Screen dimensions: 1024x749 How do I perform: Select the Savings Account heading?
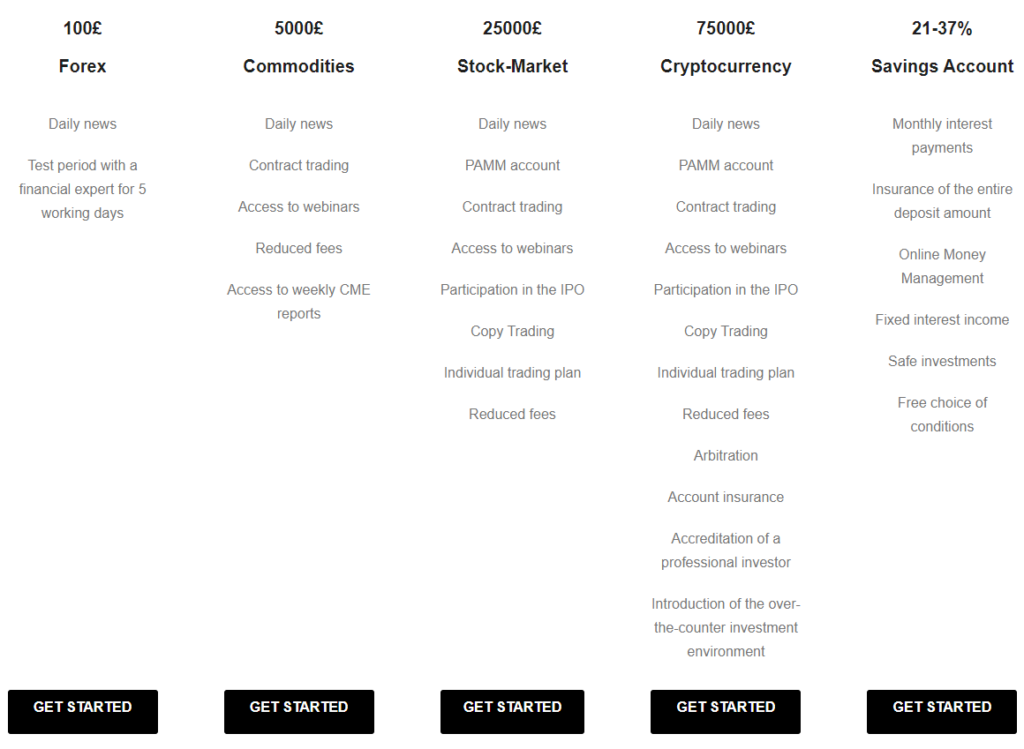tap(942, 66)
